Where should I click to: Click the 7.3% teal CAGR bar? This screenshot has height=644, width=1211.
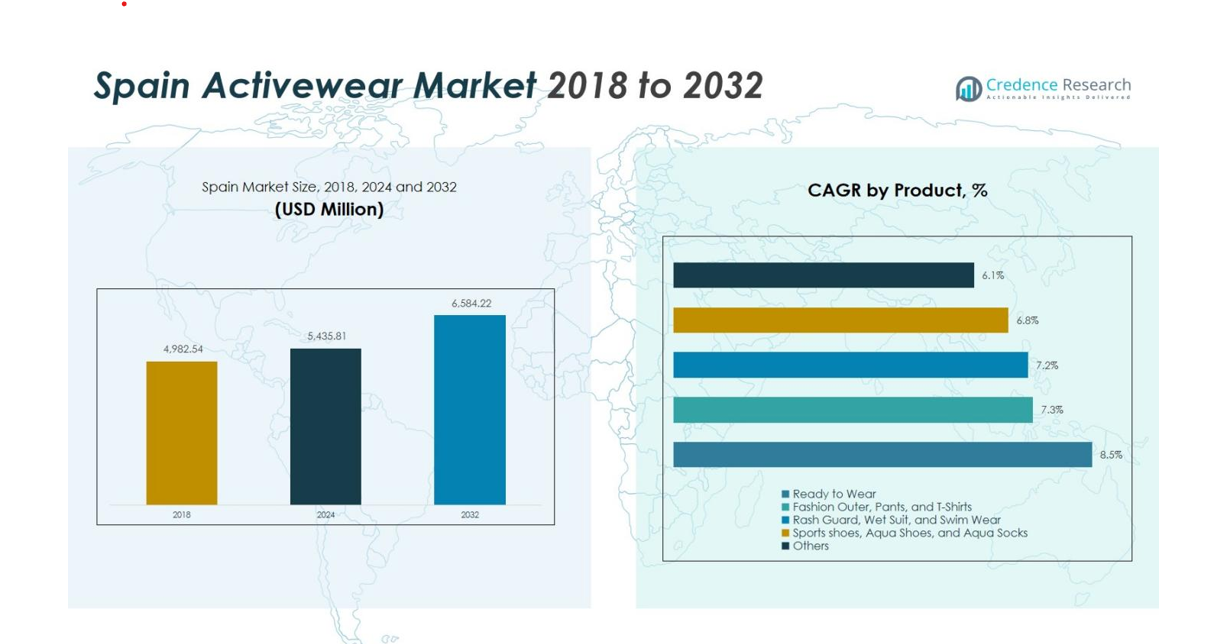coord(852,410)
